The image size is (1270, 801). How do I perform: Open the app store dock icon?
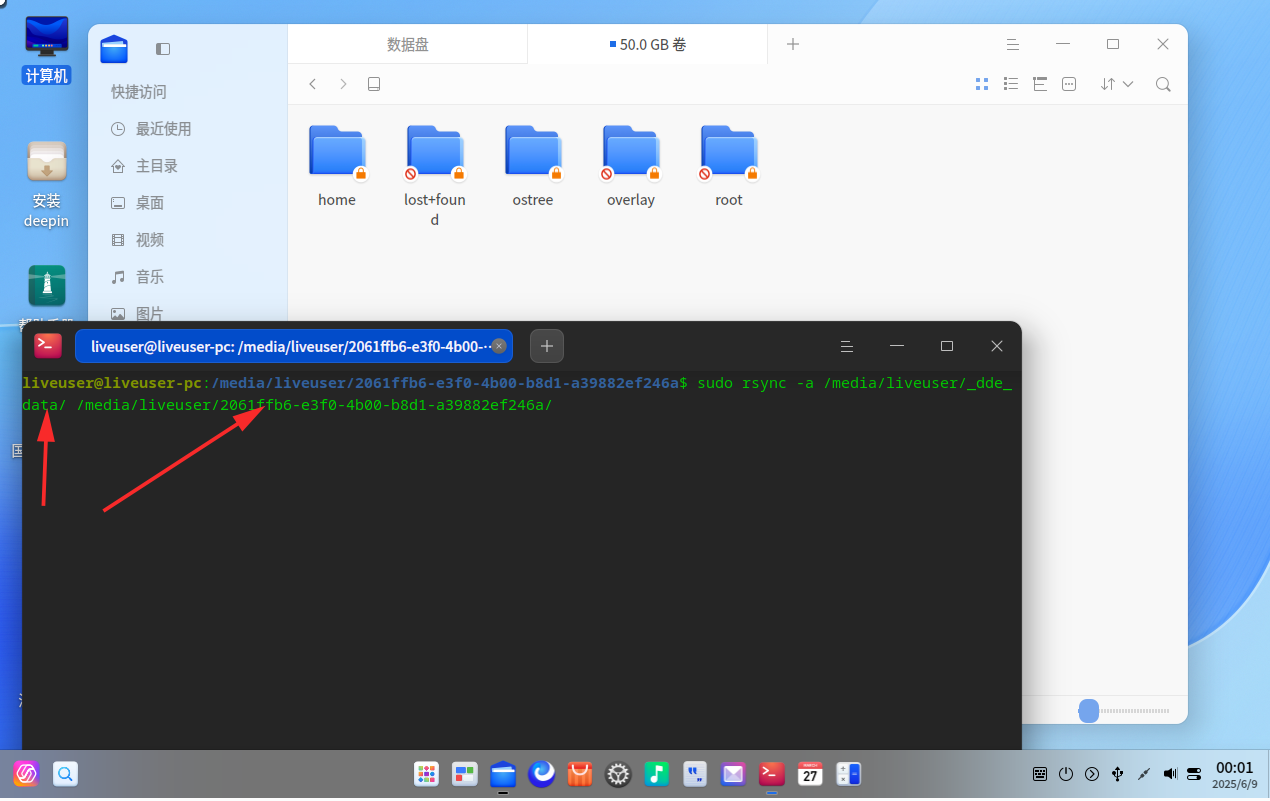(x=580, y=773)
